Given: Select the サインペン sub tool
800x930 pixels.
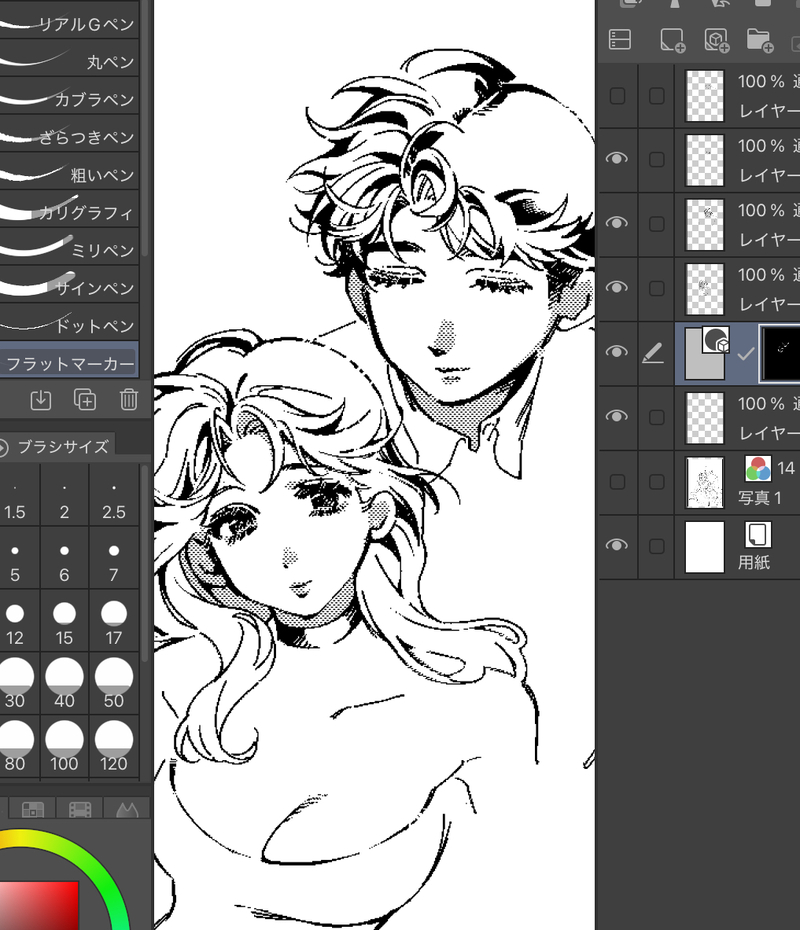Looking at the screenshot, I should 69,284.
